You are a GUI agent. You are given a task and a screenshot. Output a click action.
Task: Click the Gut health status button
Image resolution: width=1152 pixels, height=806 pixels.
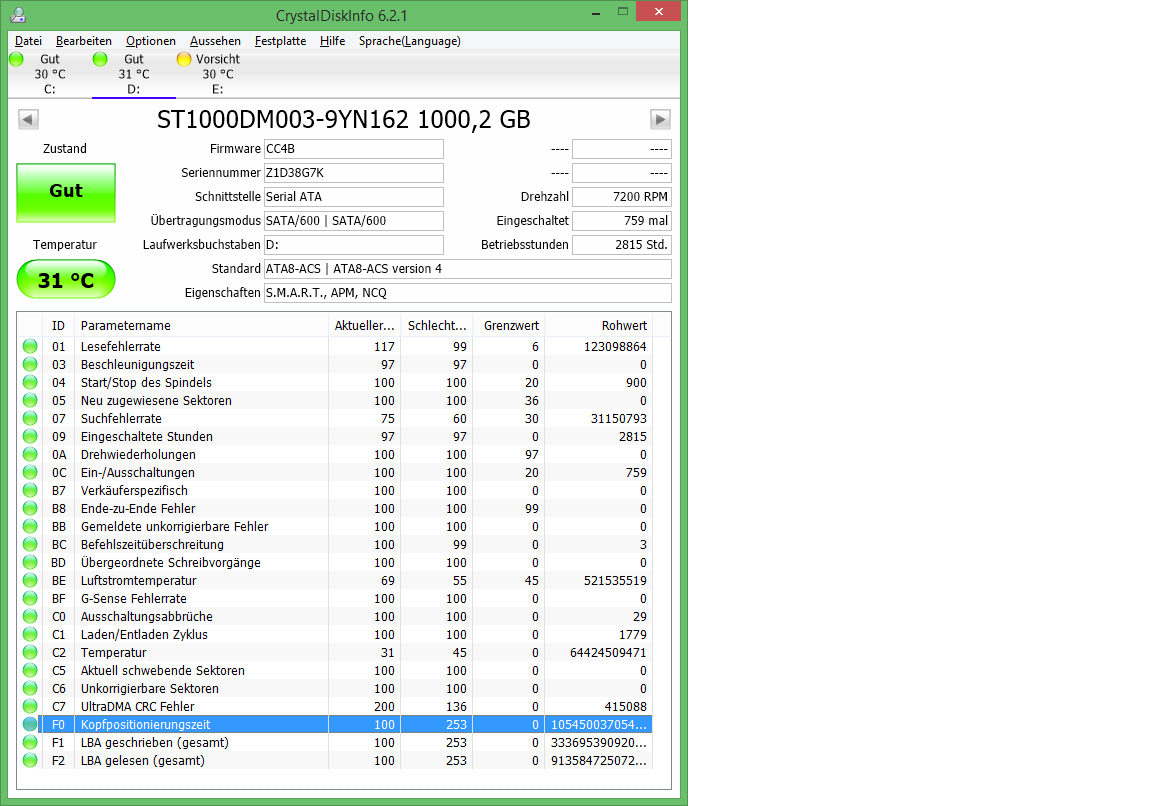pos(66,192)
